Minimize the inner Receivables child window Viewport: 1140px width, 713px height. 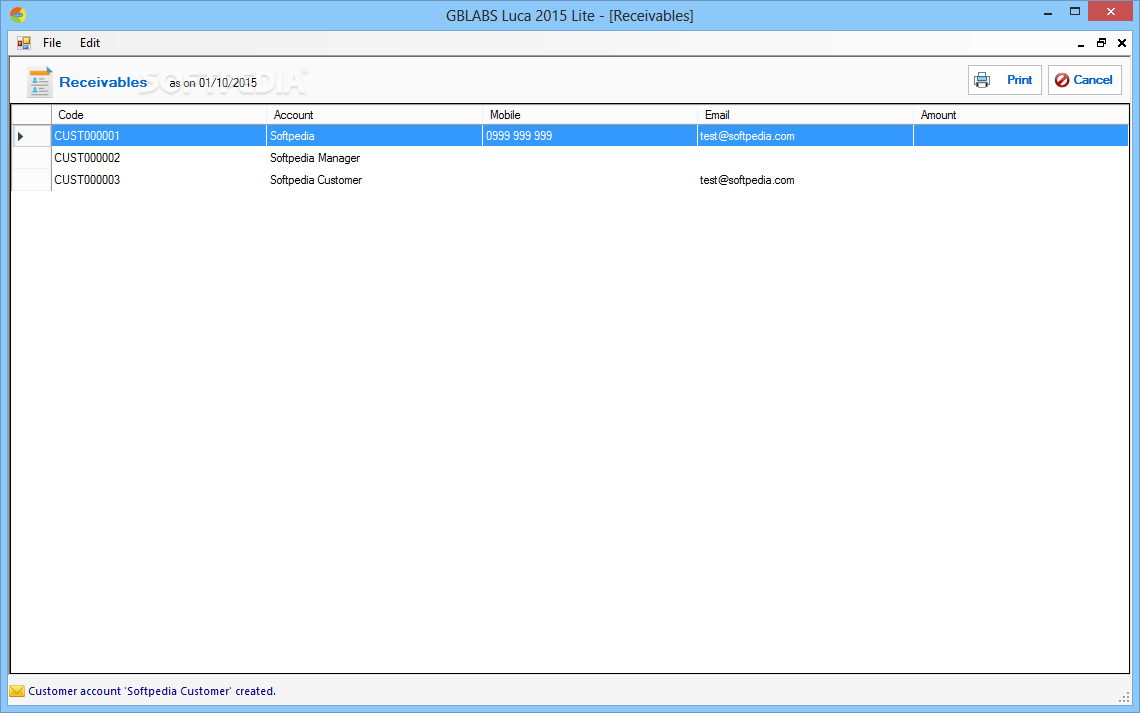[x=1081, y=43]
